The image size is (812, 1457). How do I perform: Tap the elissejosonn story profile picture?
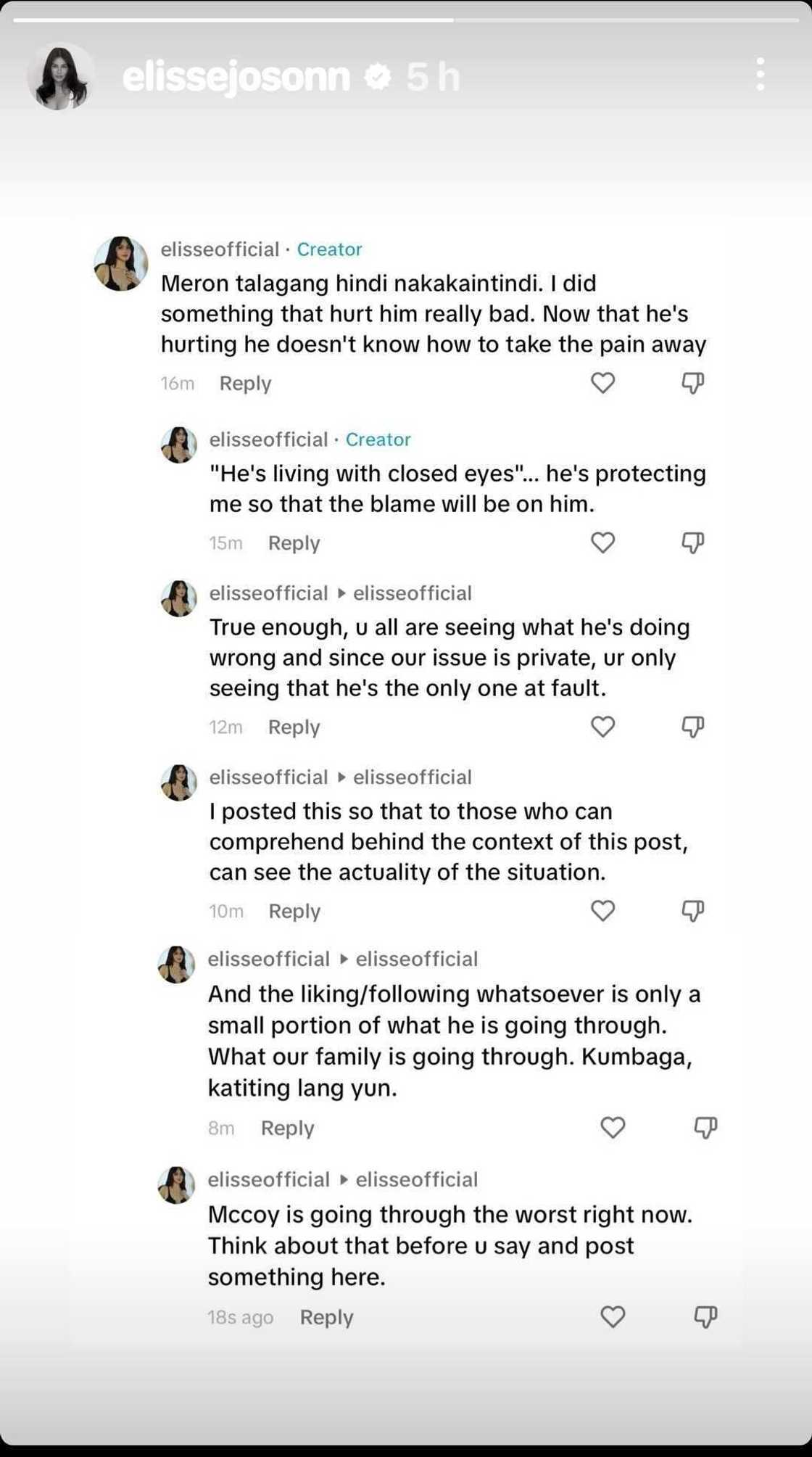(61, 77)
